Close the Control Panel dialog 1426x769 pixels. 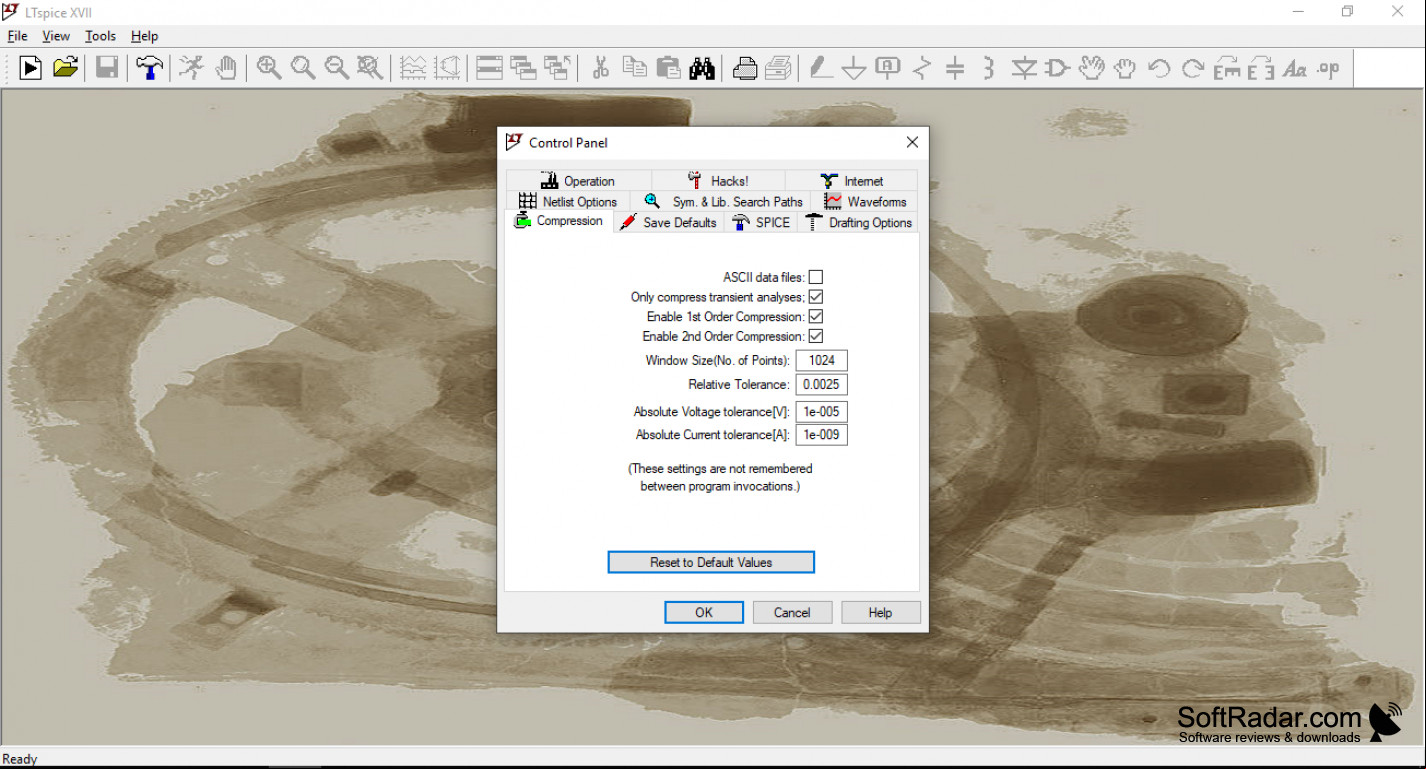pos(911,143)
